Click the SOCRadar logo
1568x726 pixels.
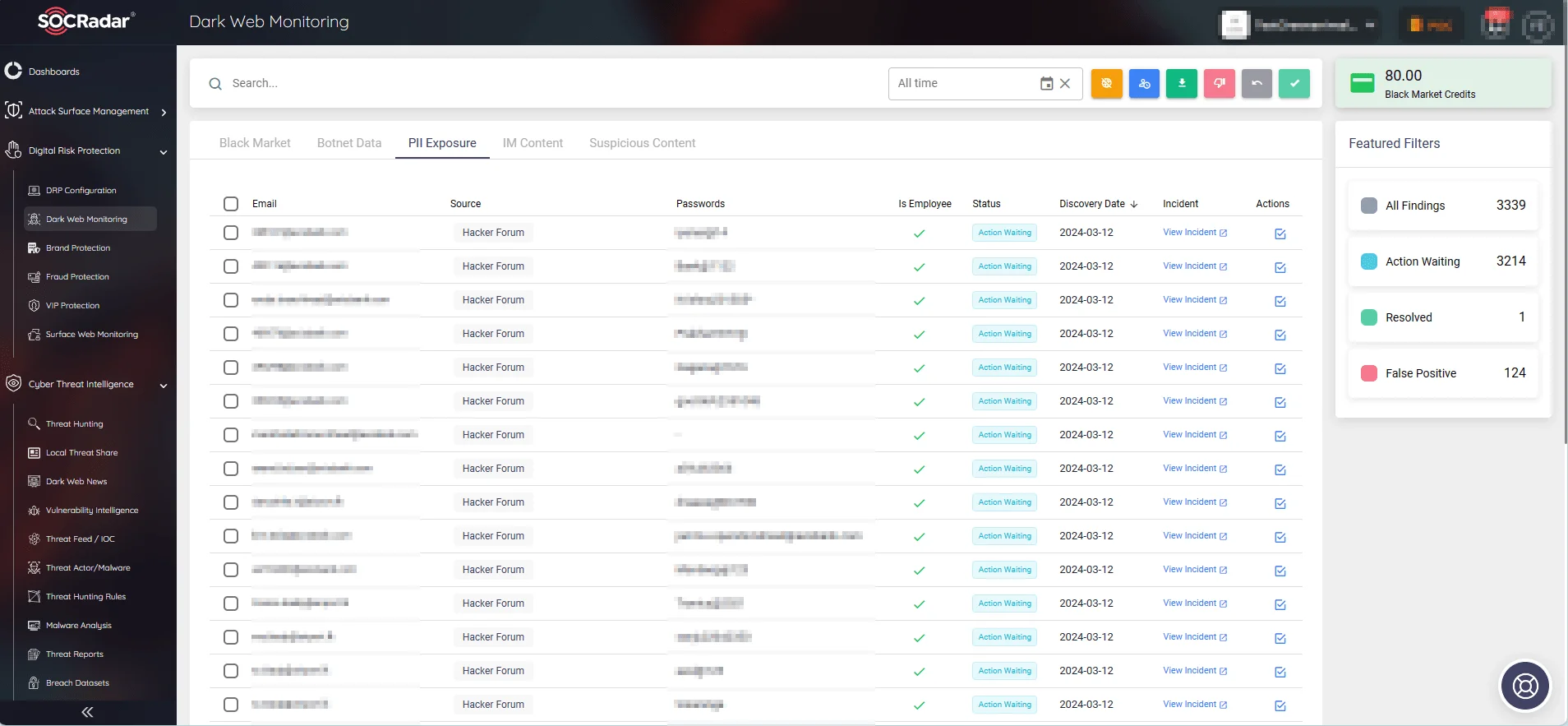[86, 21]
